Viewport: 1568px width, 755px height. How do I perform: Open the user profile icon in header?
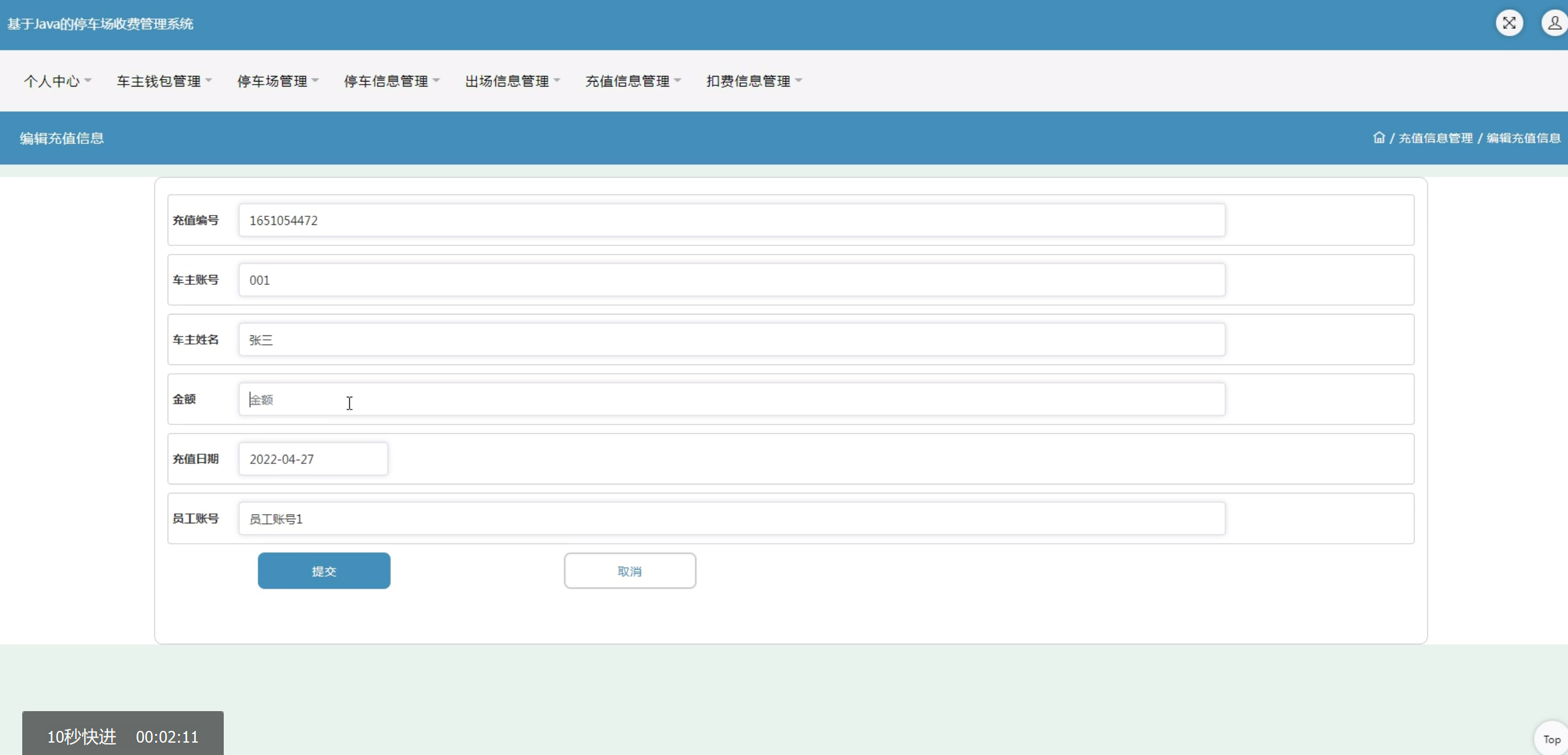click(1554, 23)
